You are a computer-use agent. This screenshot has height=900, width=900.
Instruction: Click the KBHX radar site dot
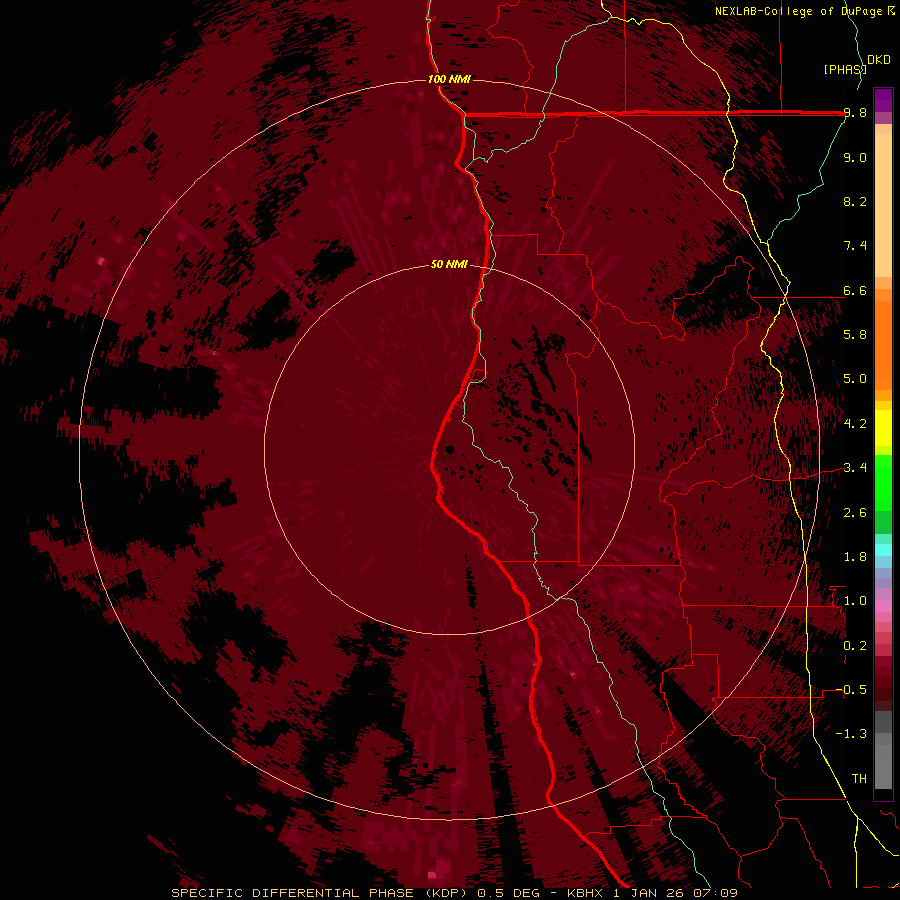[x=449, y=449]
